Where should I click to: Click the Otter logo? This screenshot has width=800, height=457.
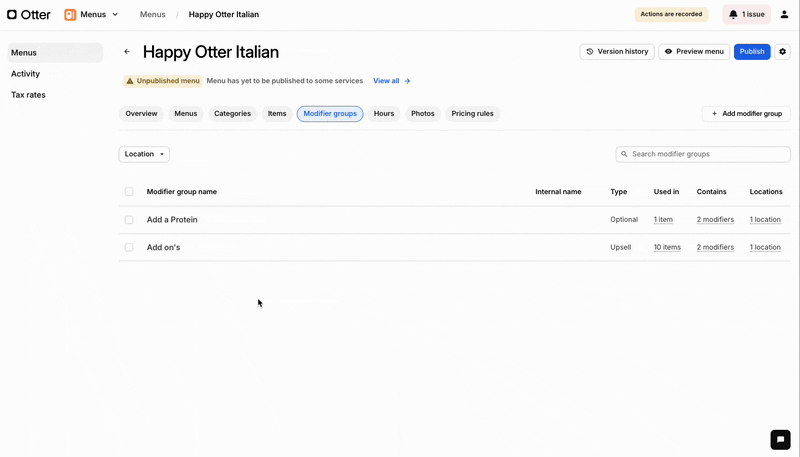tap(29, 14)
